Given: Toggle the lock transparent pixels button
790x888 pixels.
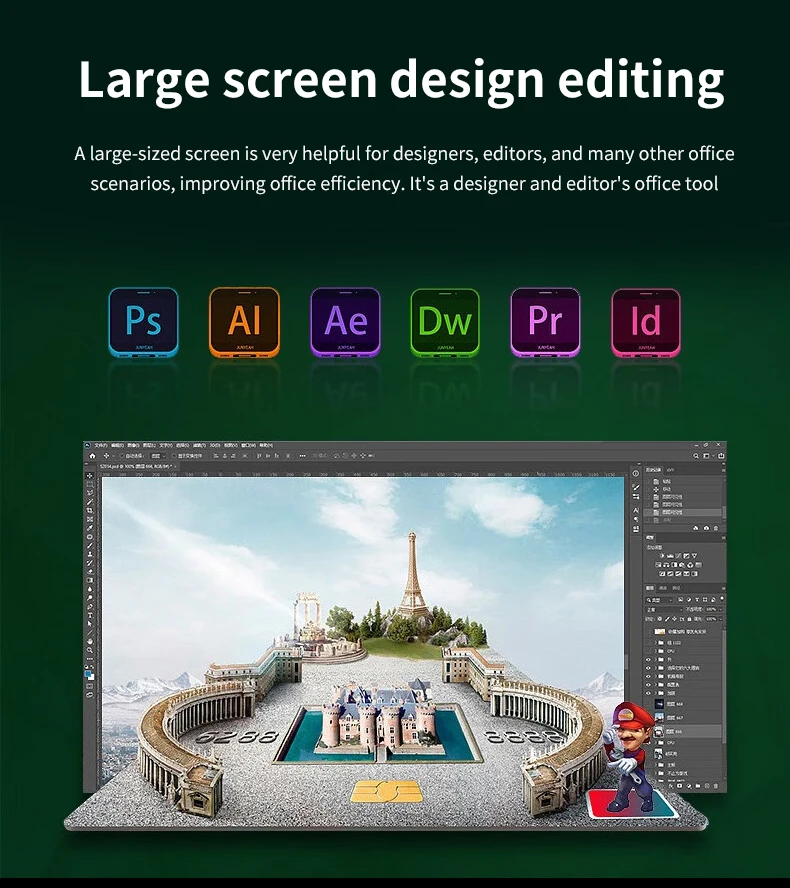Looking at the screenshot, I should (x=660, y=618).
